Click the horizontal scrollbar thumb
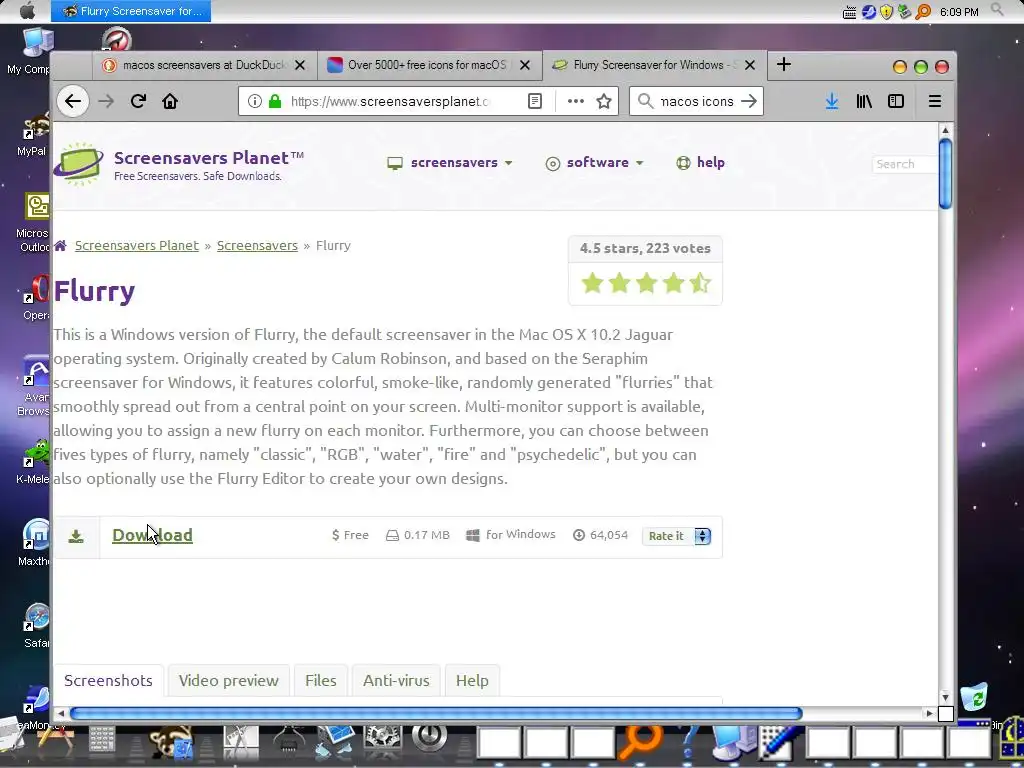 pos(436,713)
